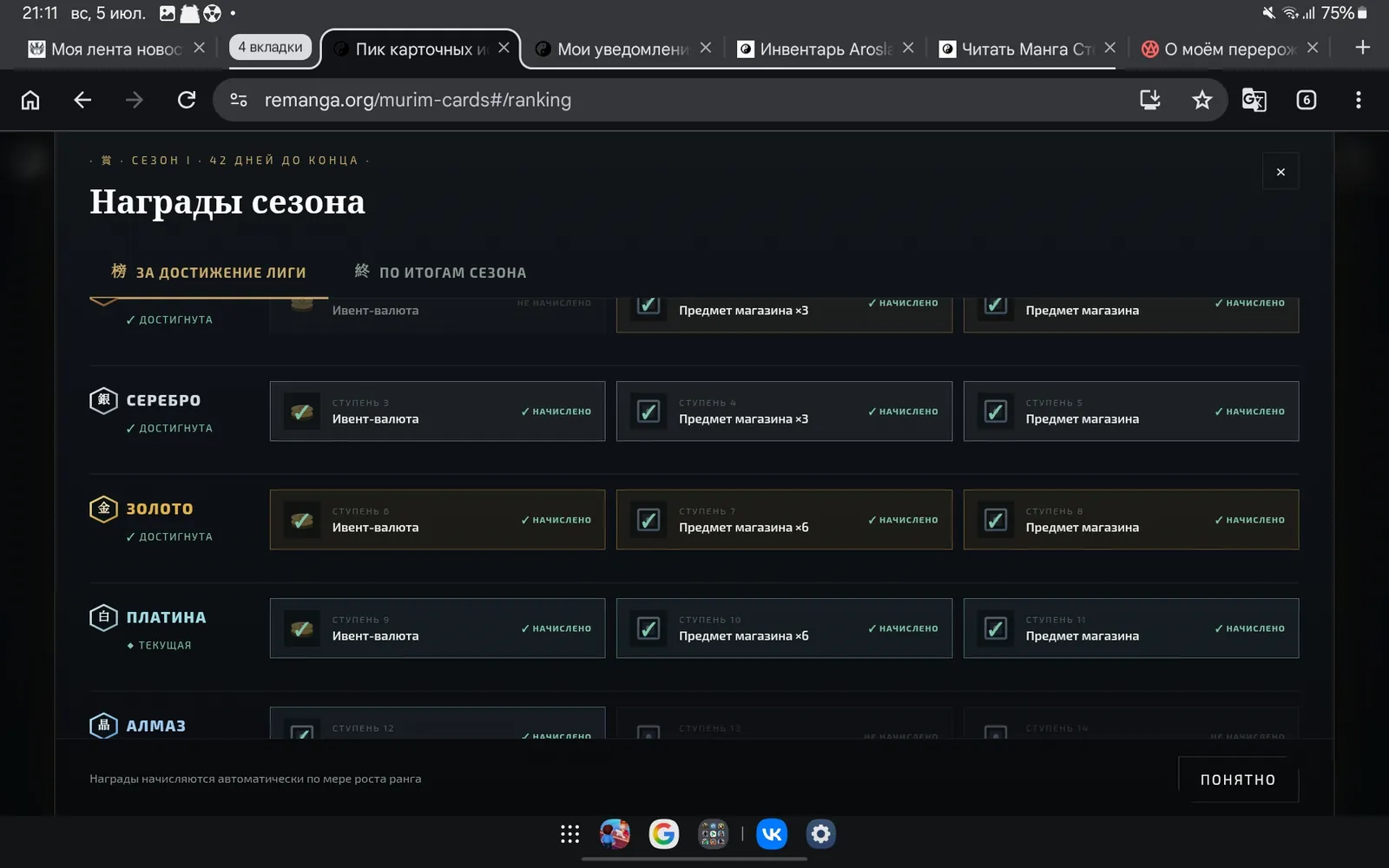Expand the "4 вкладки" tab group
Screen dimensions: 1389x868
click(x=270, y=47)
